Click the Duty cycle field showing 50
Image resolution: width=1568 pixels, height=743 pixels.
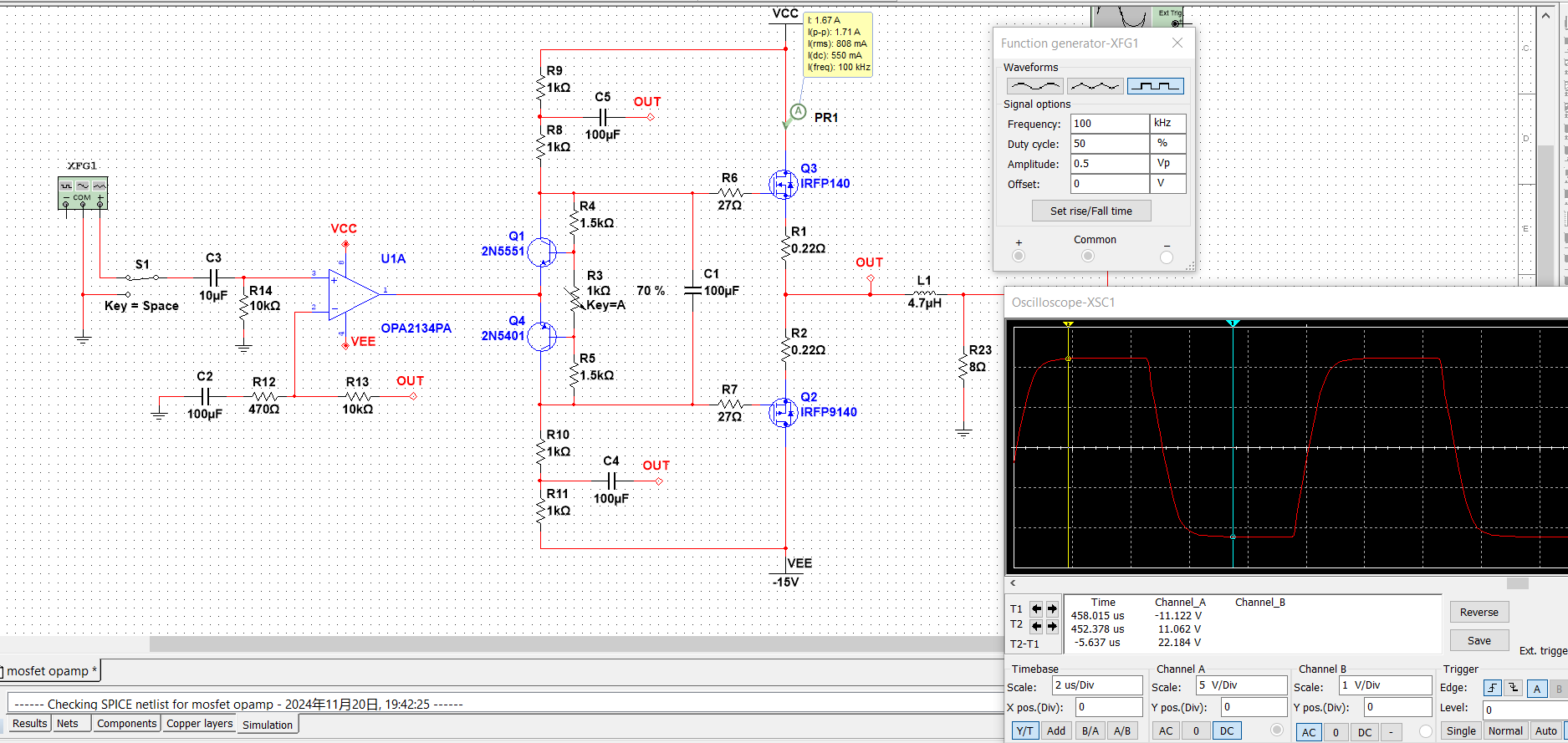[x=1110, y=144]
